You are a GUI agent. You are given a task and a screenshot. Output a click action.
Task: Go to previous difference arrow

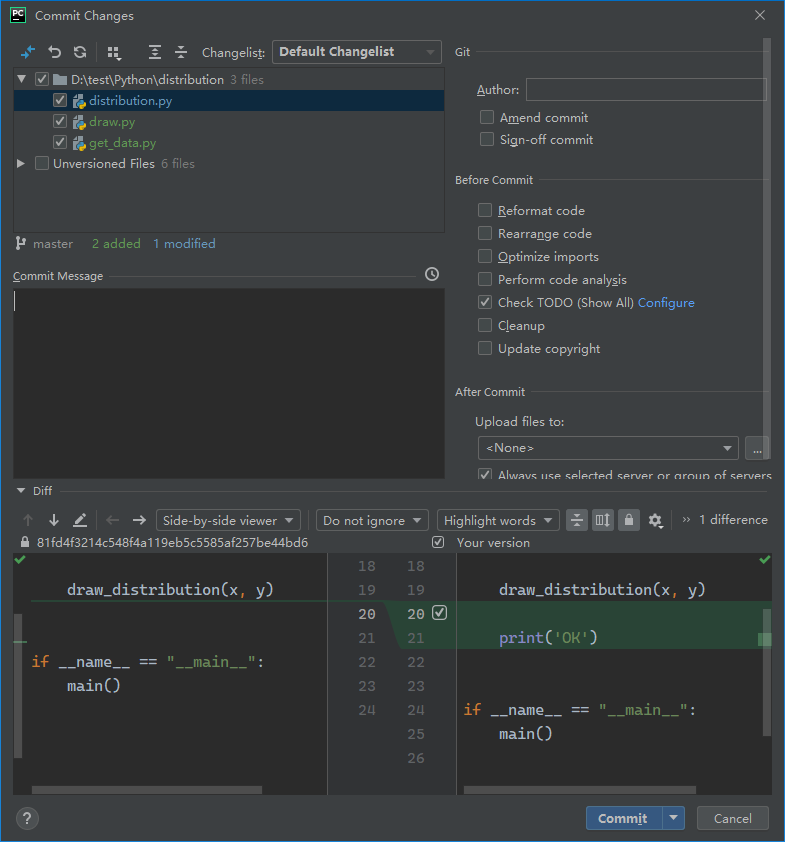pyautogui.click(x=28, y=520)
